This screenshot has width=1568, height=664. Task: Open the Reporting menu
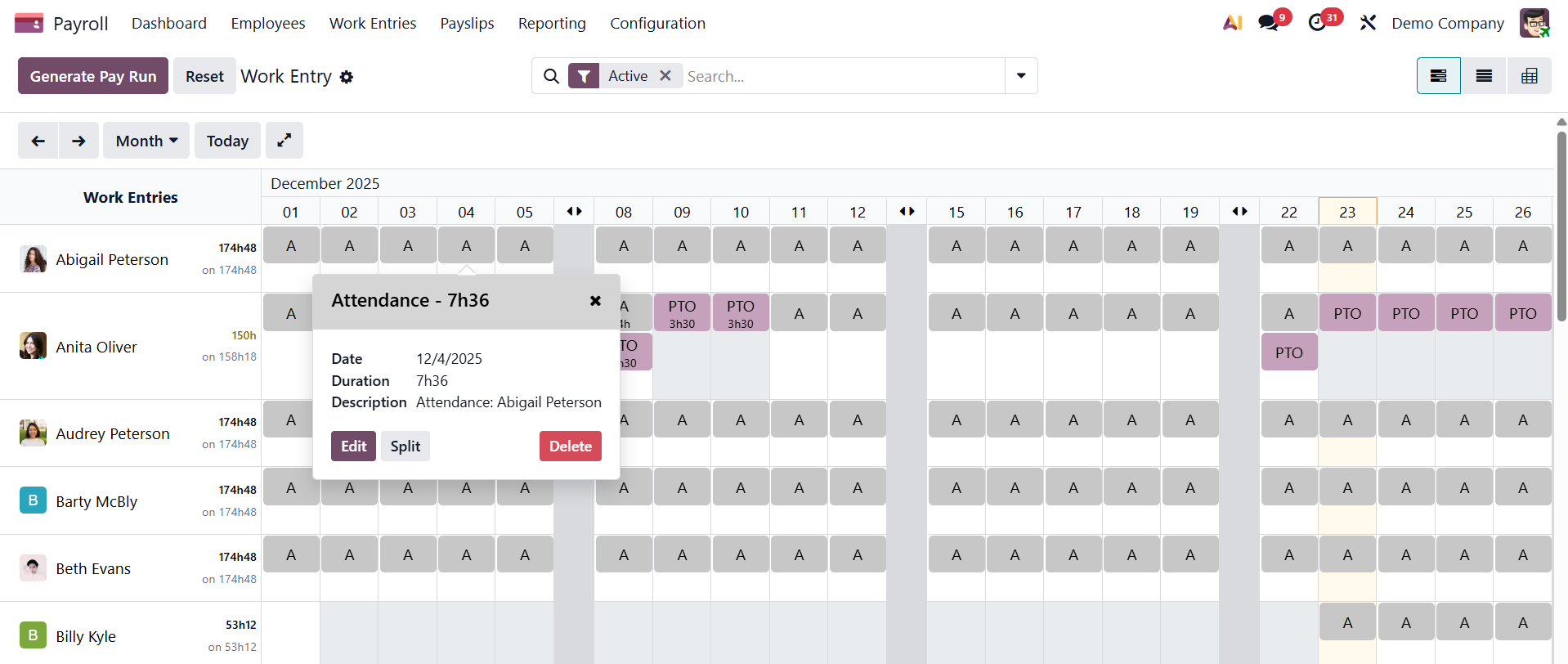(x=552, y=23)
